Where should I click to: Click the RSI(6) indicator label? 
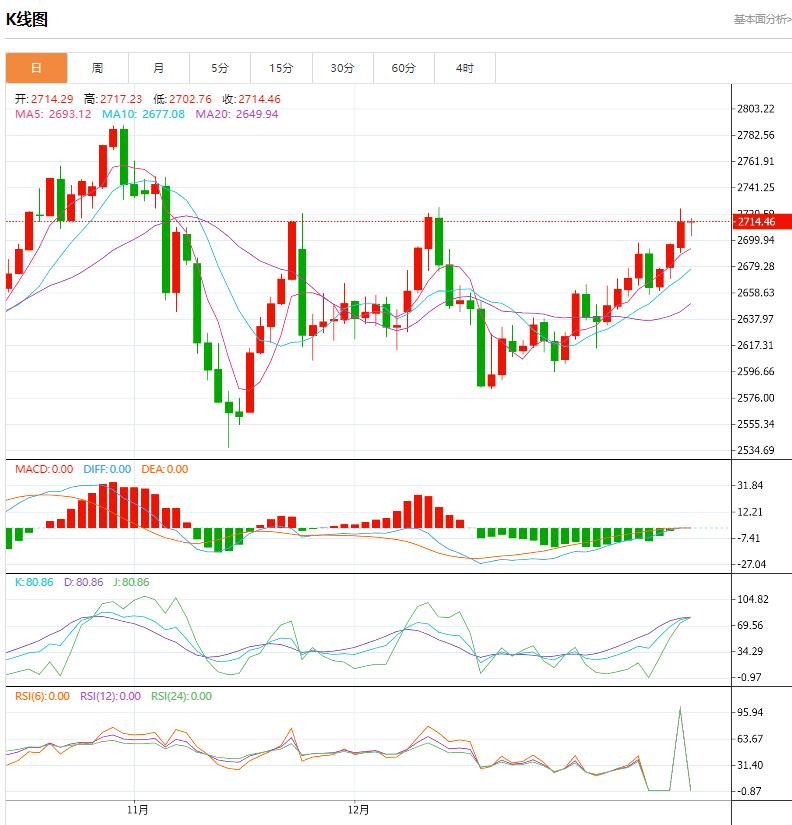(41, 696)
